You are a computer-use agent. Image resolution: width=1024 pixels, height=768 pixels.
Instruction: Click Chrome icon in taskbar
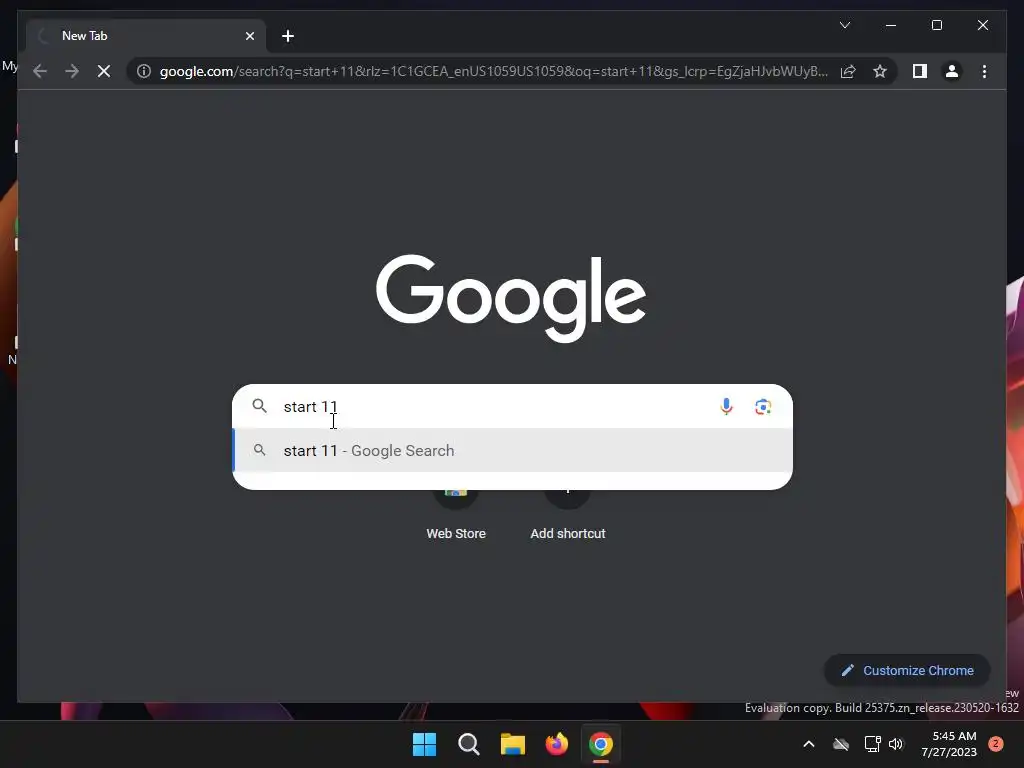(x=600, y=744)
